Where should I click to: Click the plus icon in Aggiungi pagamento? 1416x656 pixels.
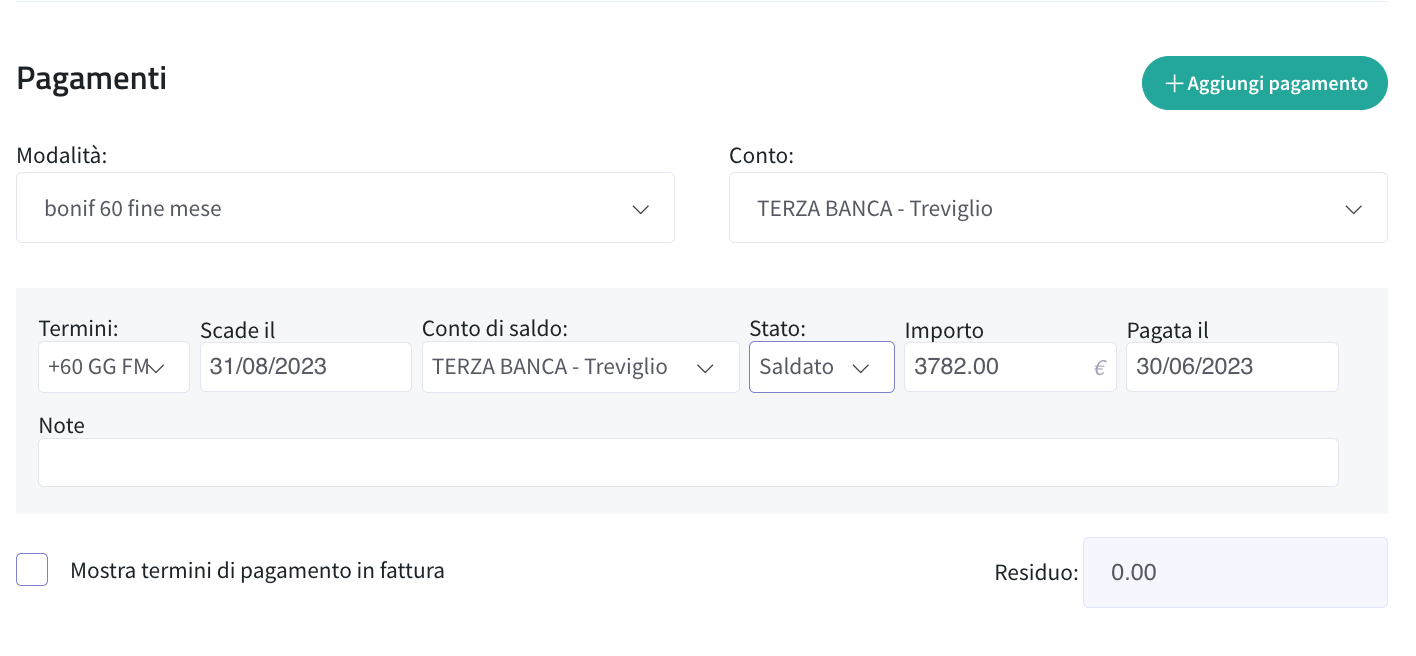[x=1175, y=84]
